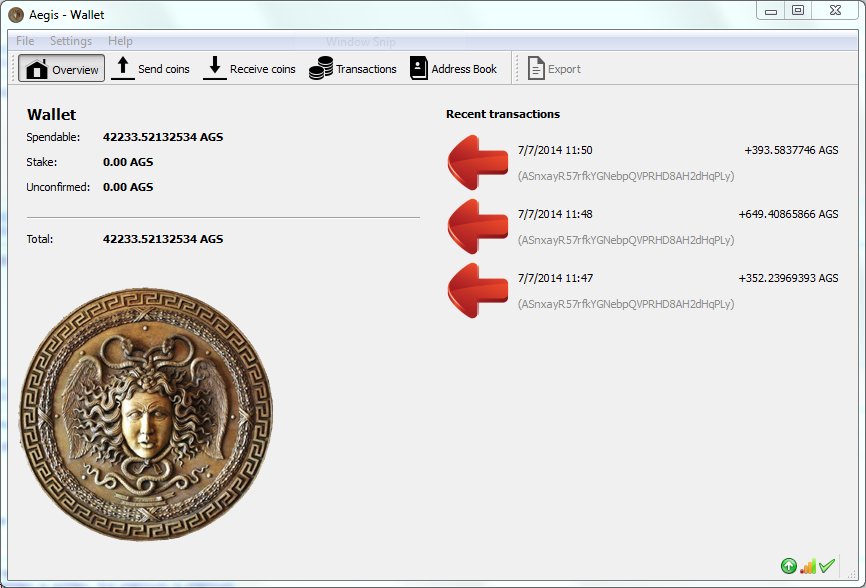The image size is (866, 588).
Task: Click the Send coins label
Action: 163,69
